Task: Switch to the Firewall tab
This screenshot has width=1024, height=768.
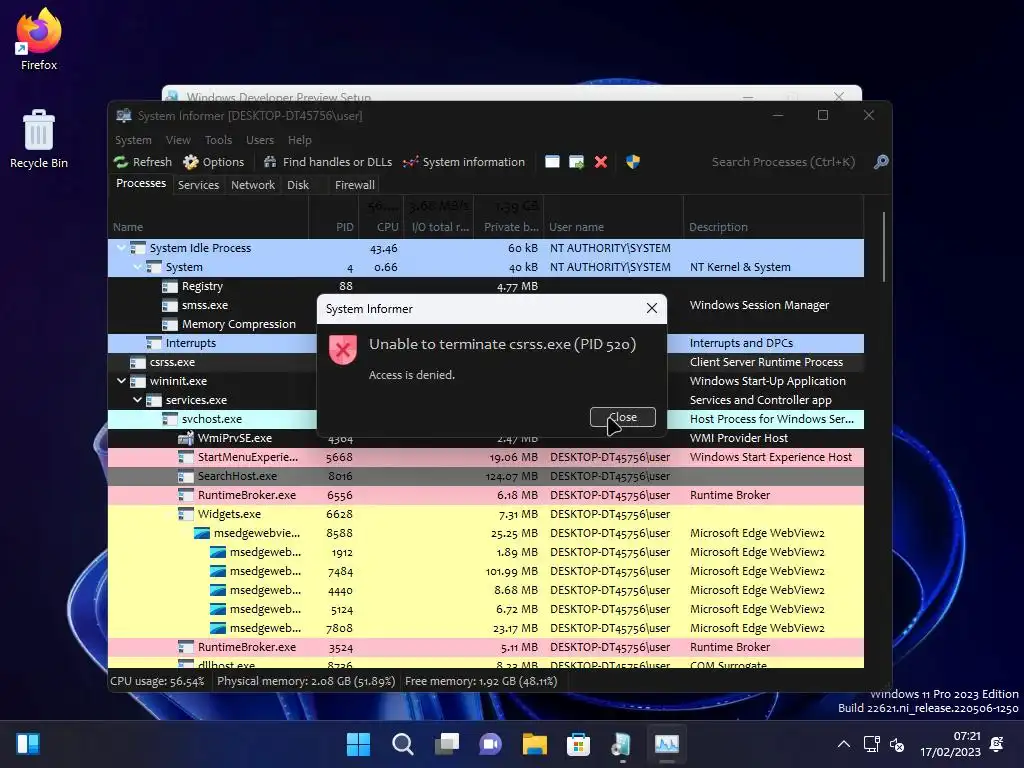Action: tap(355, 185)
